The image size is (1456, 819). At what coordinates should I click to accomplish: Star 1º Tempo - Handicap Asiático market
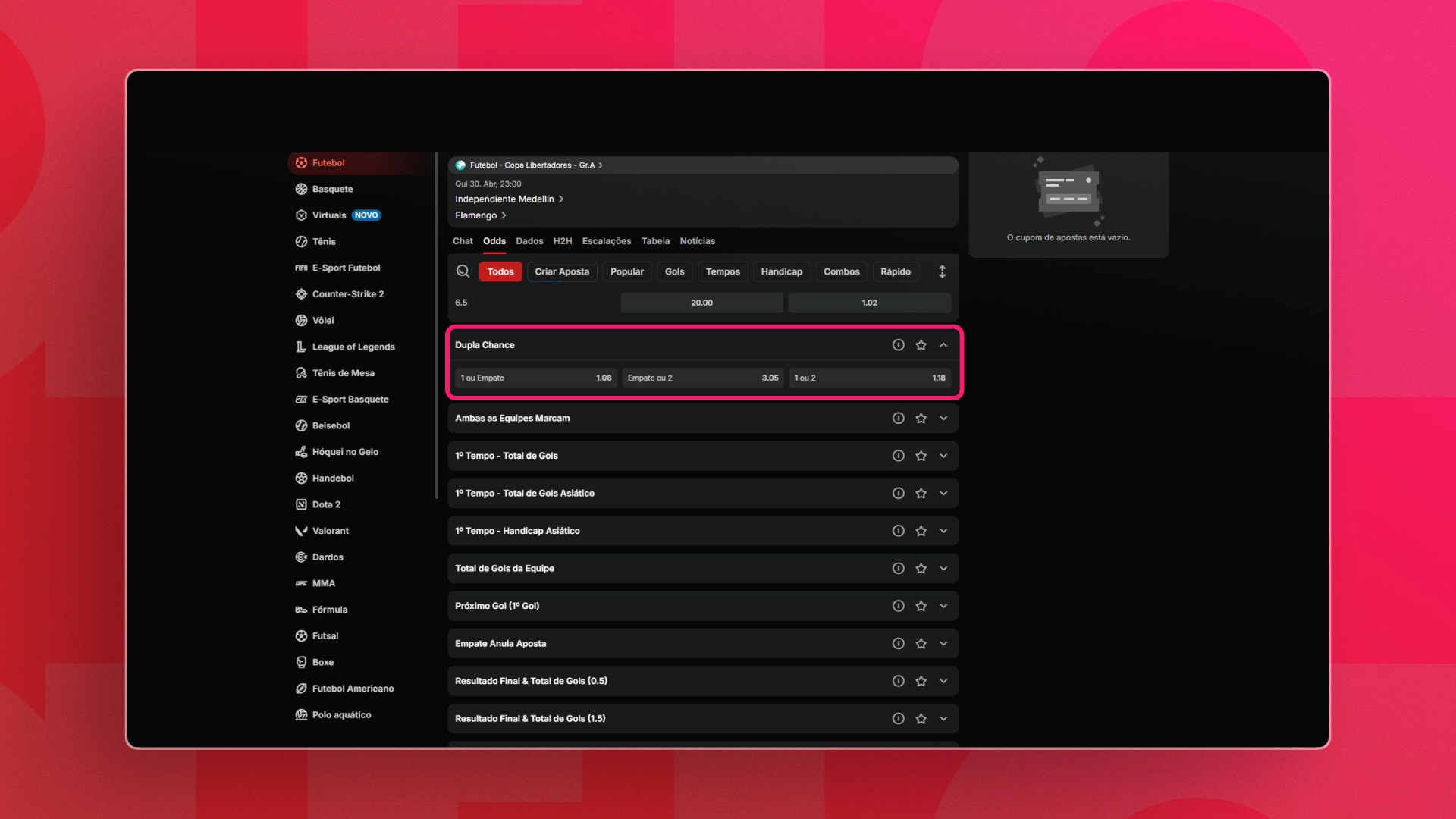[921, 531]
